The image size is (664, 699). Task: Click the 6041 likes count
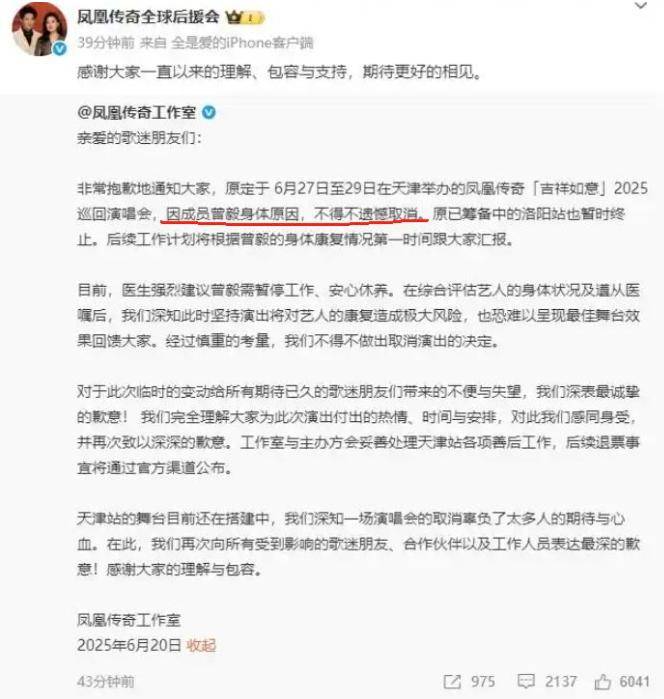coord(634,681)
